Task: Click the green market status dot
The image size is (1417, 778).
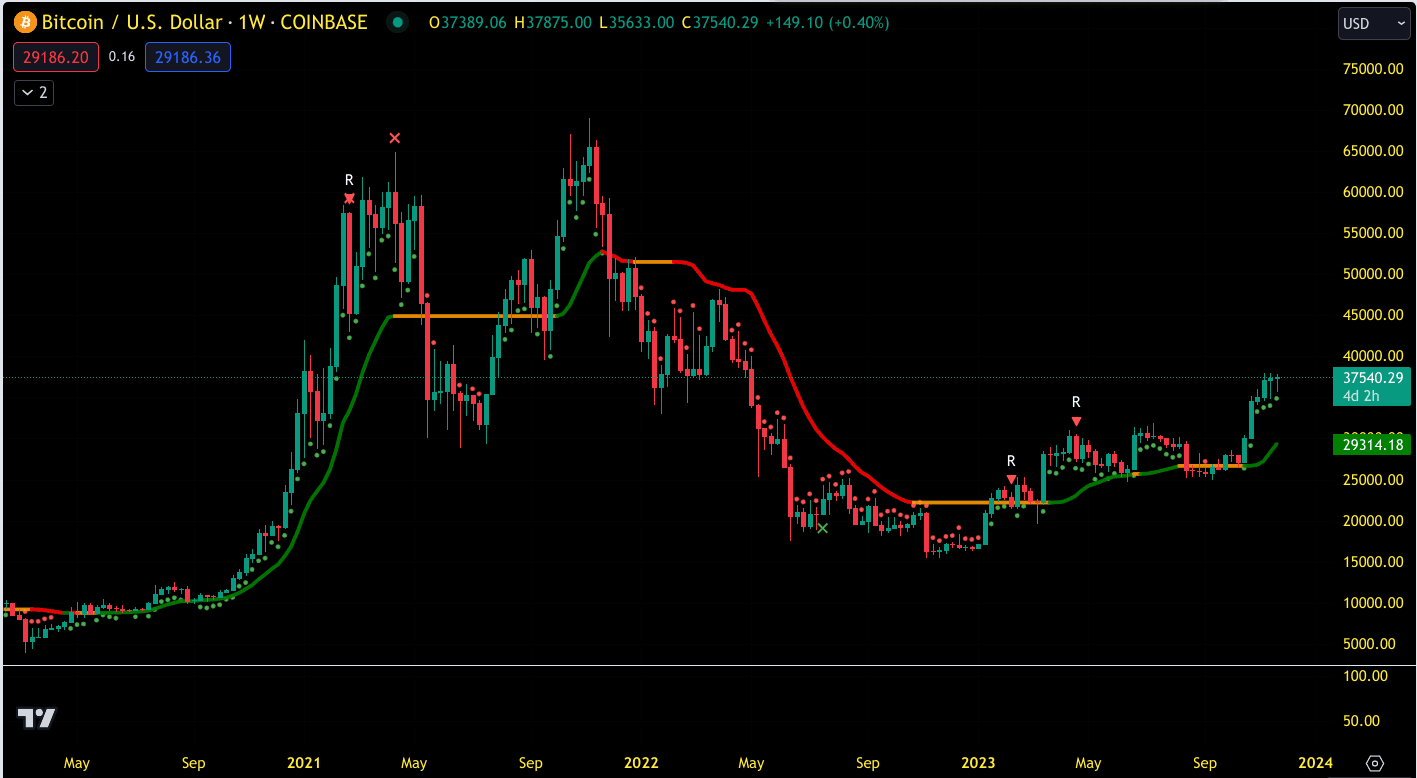Action: [398, 22]
